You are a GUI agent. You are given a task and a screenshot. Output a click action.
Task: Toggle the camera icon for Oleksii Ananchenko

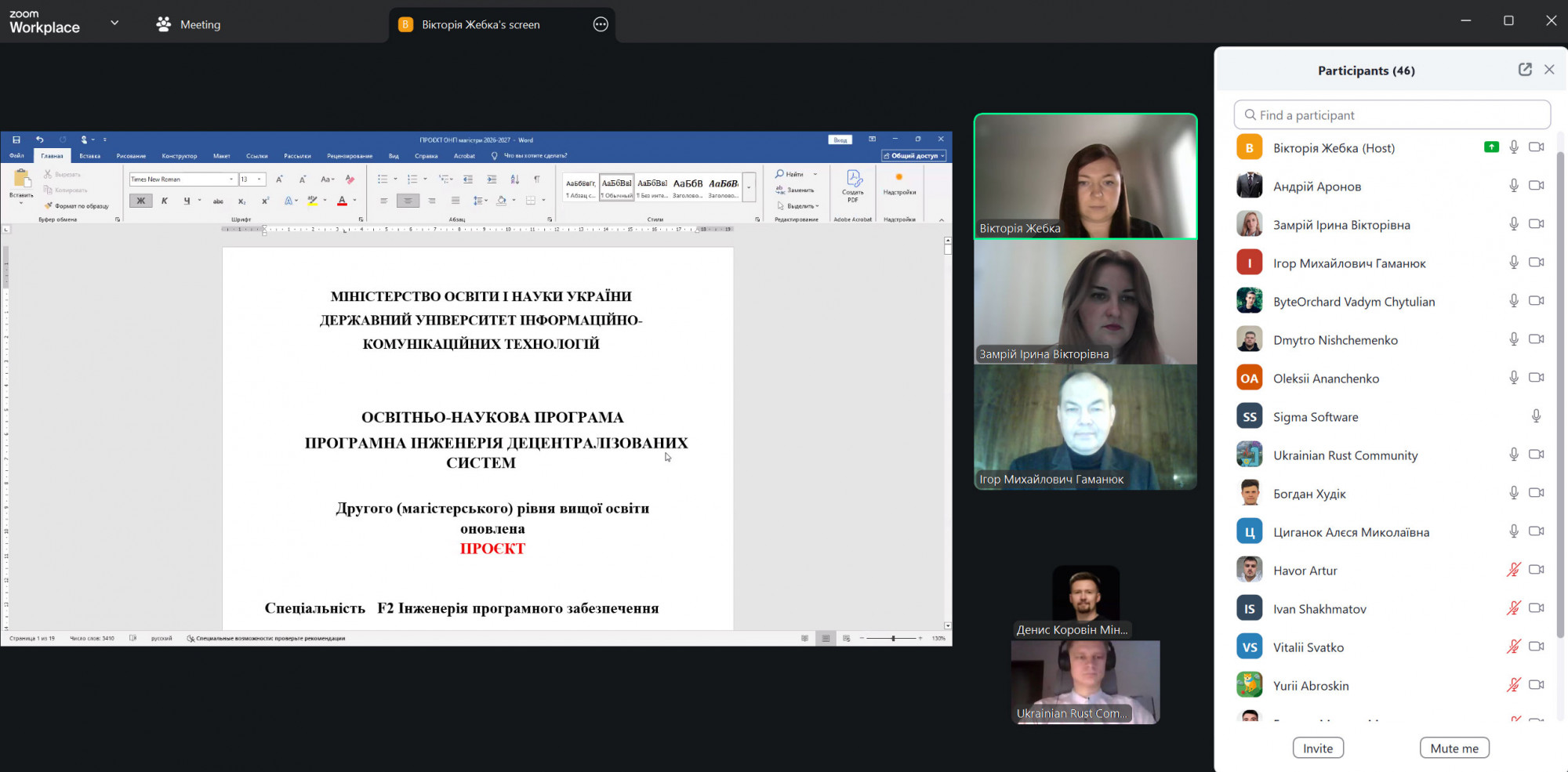click(1537, 378)
